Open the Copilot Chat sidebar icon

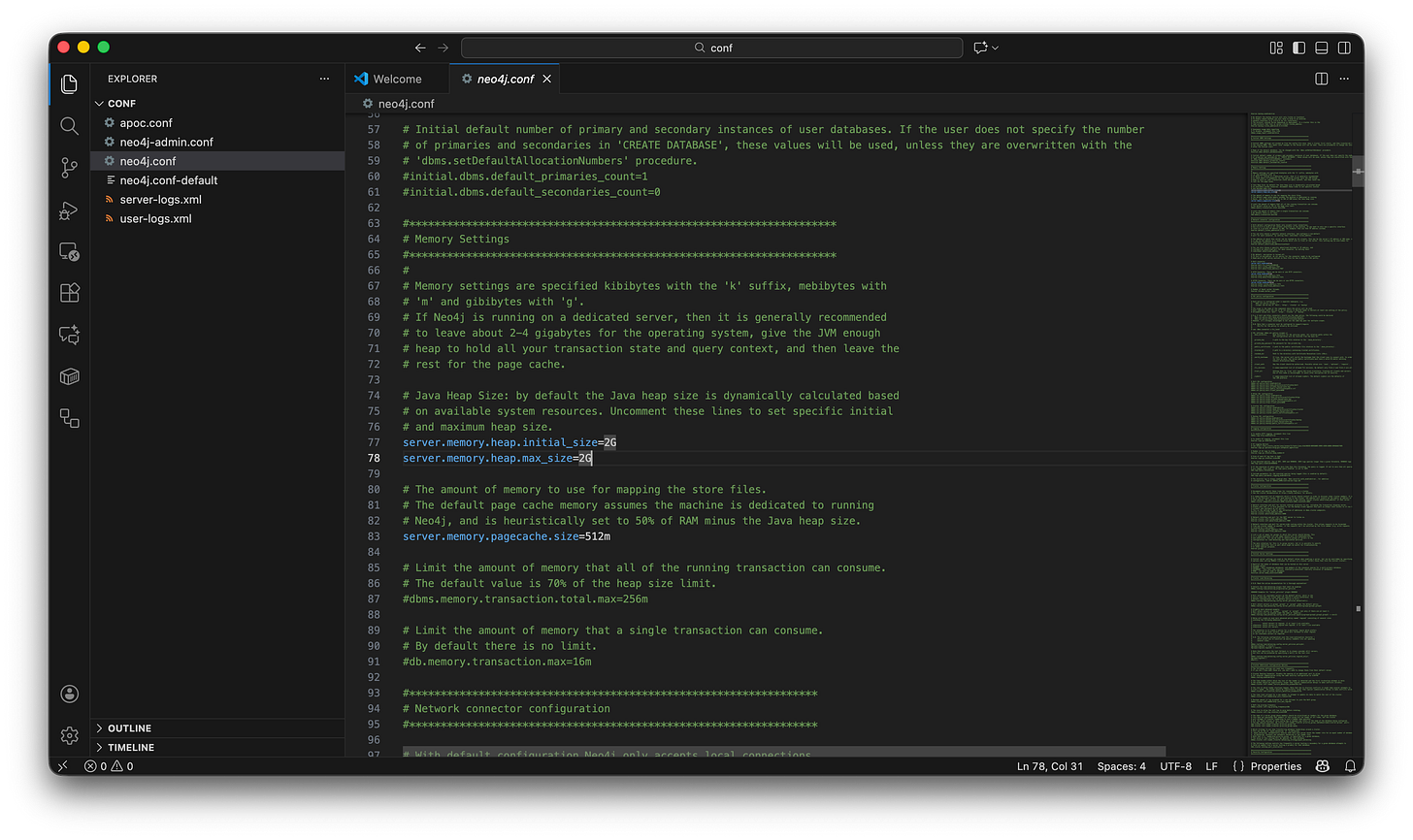point(69,334)
